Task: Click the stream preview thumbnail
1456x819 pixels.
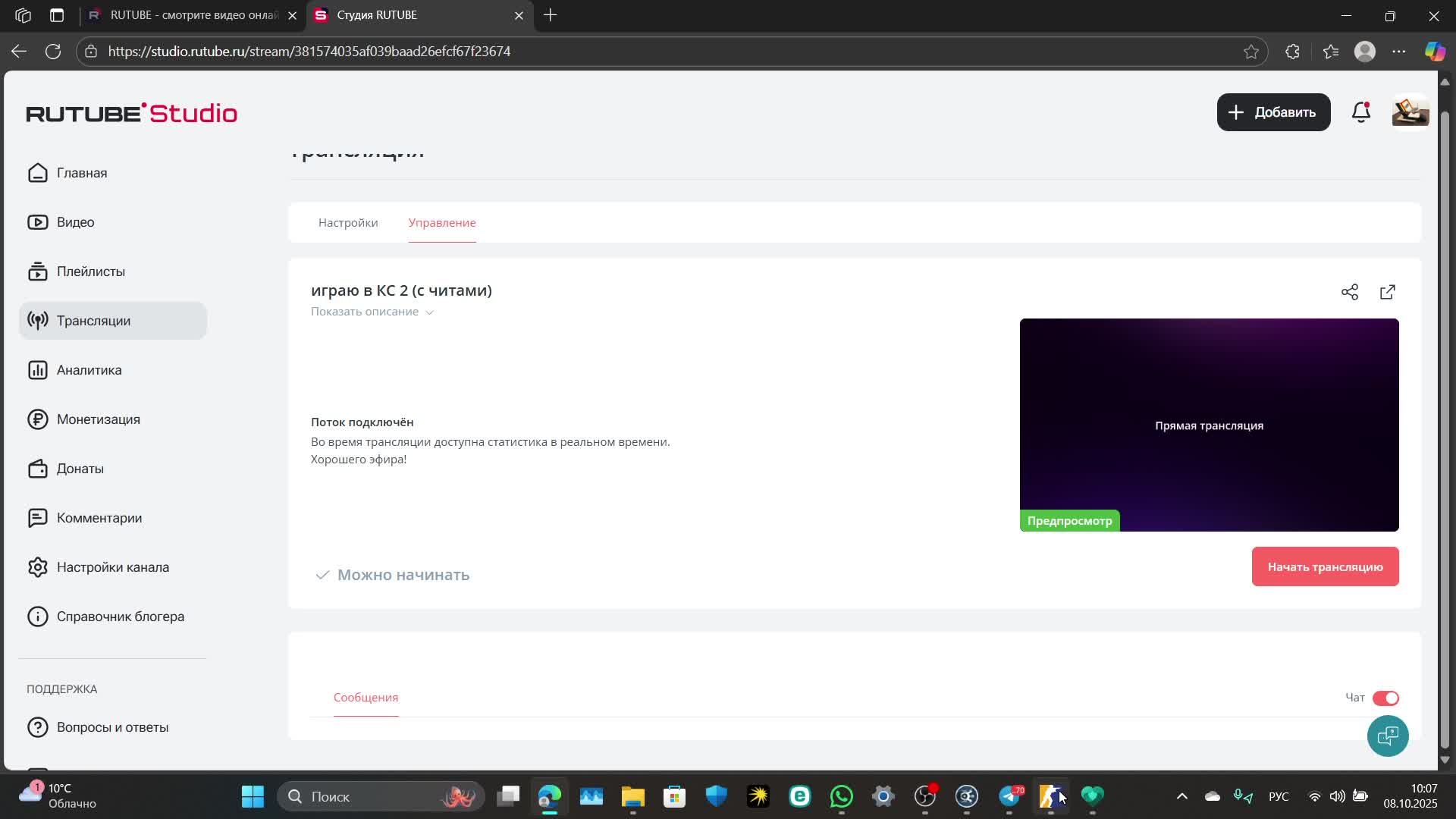Action: point(1209,425)
